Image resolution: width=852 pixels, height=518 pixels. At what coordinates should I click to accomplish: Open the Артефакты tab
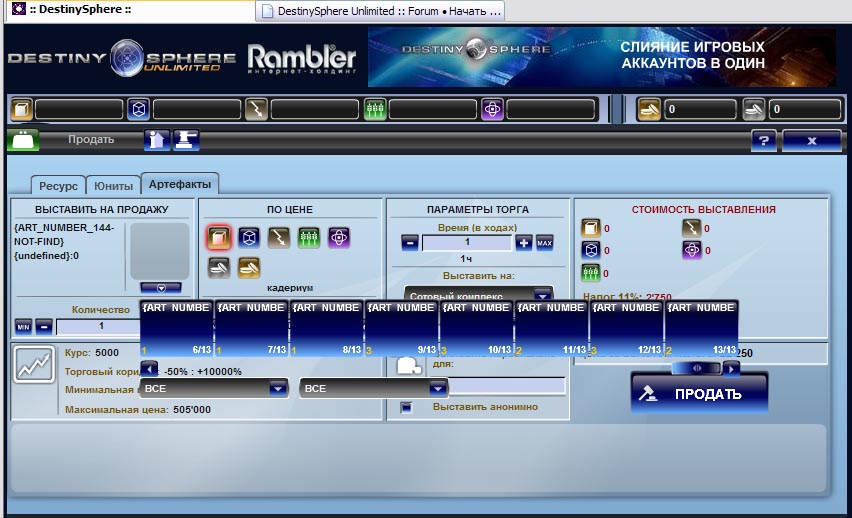[180, 184]
